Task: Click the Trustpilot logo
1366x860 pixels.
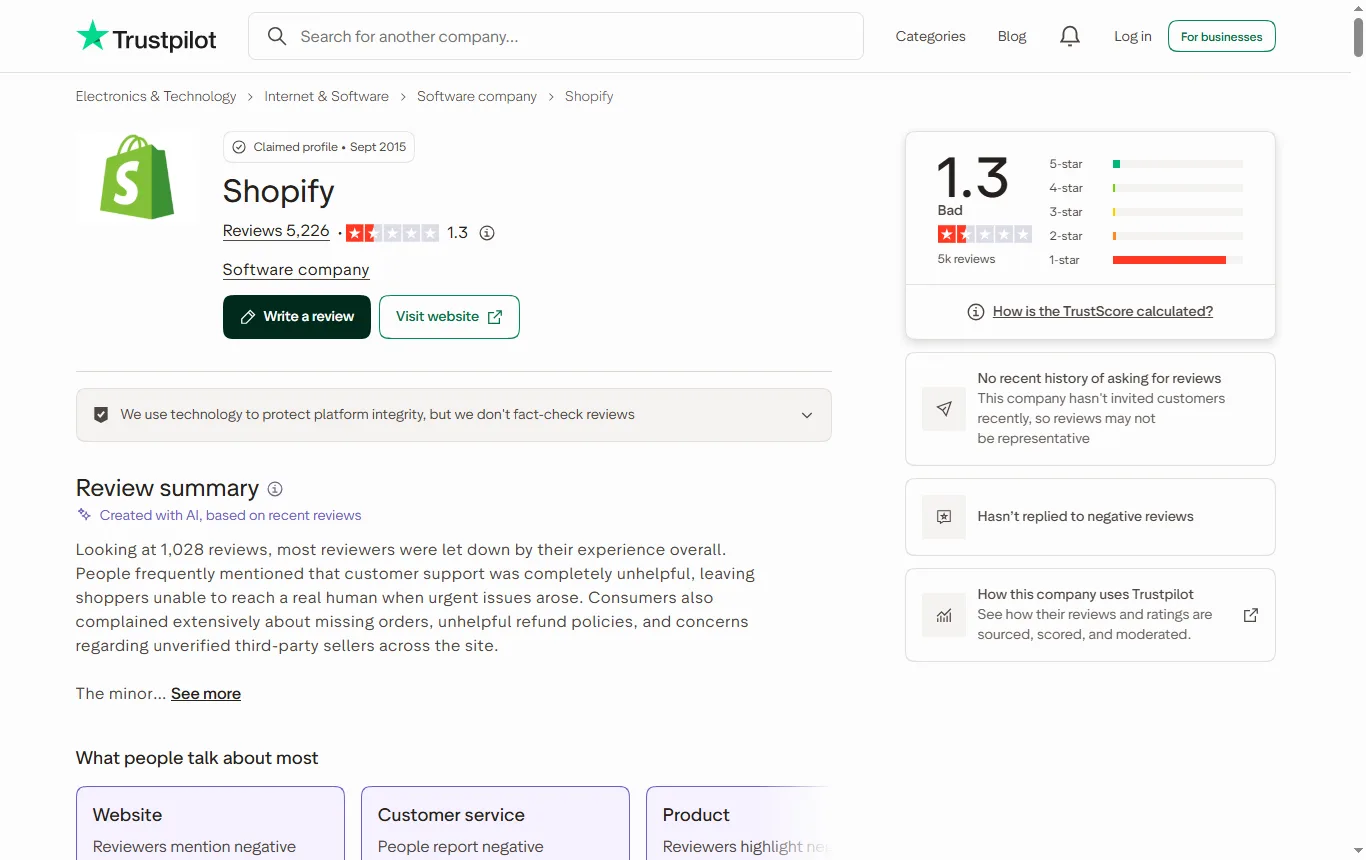Action: (146, 37)
